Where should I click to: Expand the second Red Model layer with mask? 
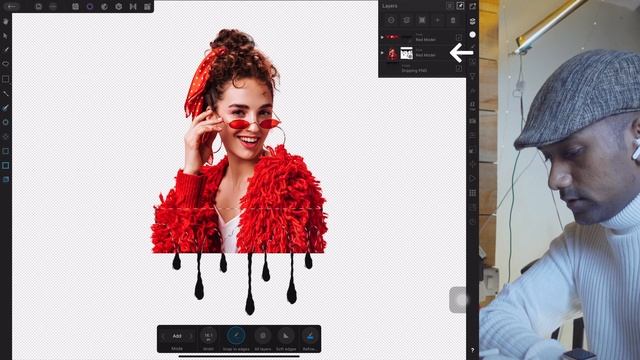(x=382, y=53)
